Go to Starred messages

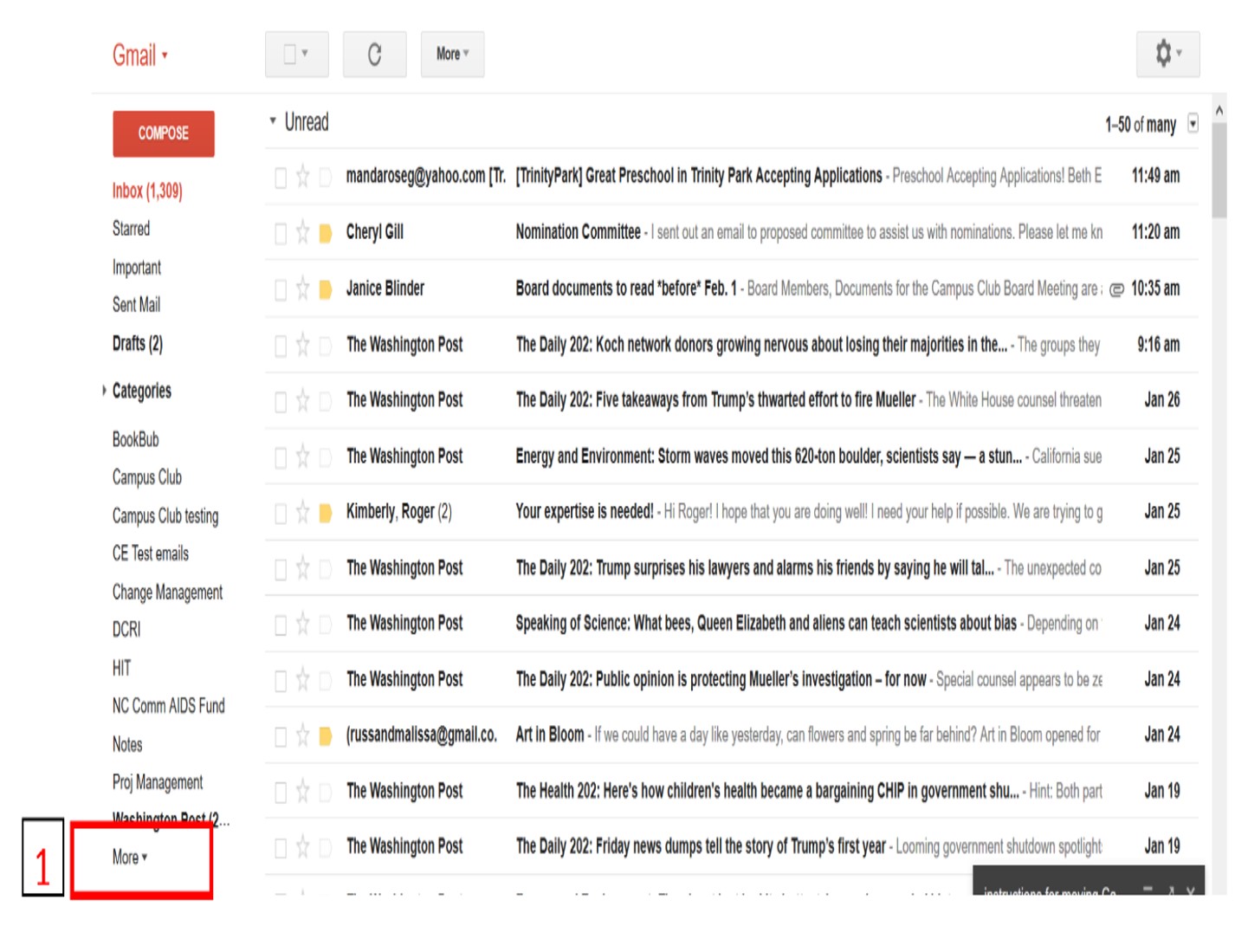coord(131,229)
